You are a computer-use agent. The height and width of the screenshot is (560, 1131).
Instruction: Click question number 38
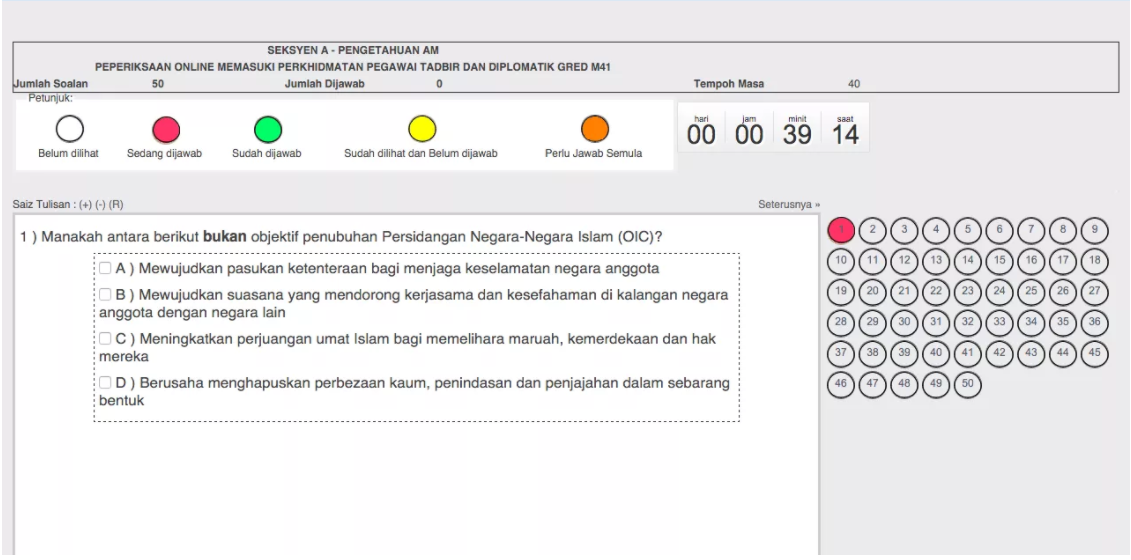pyautogui.click(x=873, y=354)
